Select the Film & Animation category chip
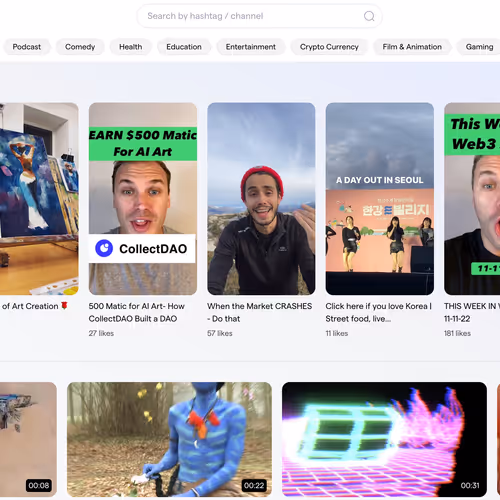Image resolution: width=500 pixels, height=500 pixels. click(412, 47)
